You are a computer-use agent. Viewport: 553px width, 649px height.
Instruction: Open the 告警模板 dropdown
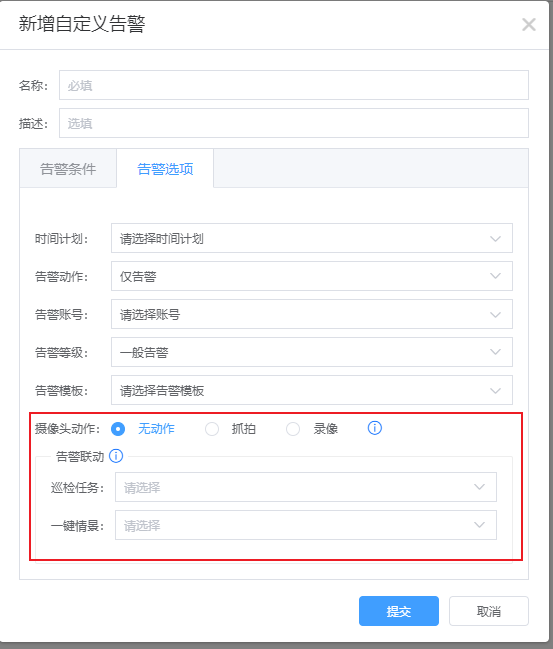pos(312,390)
